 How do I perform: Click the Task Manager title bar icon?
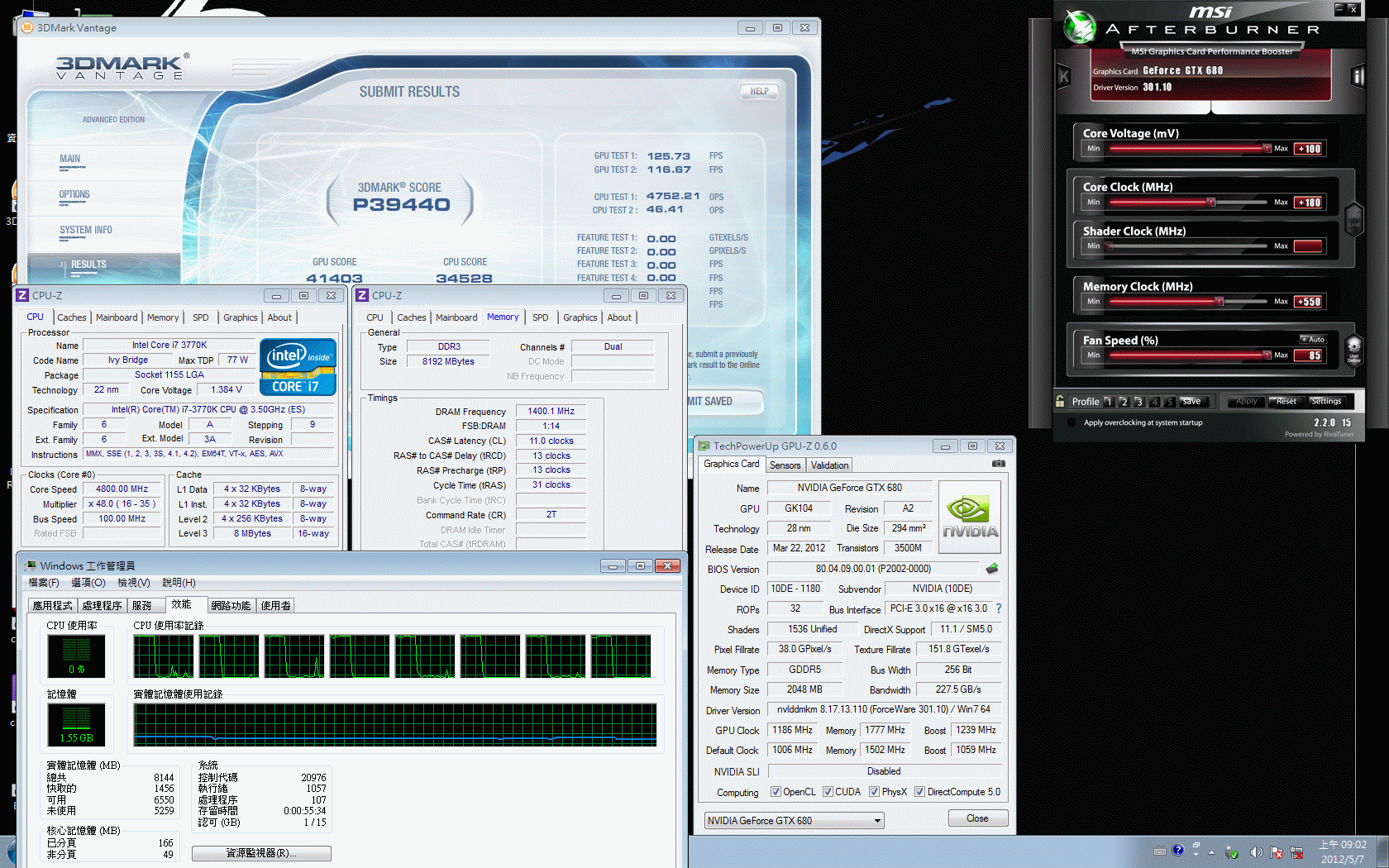pyautogui.click(x=31, y=565)
